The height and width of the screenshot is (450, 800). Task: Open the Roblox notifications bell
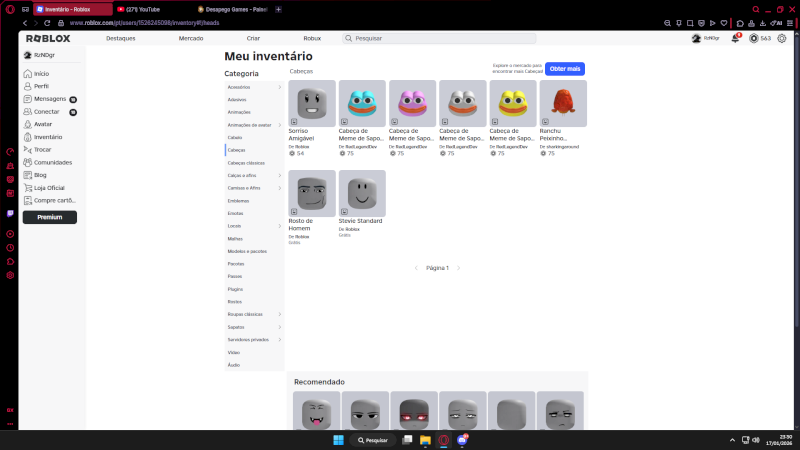tap(735, 38)
